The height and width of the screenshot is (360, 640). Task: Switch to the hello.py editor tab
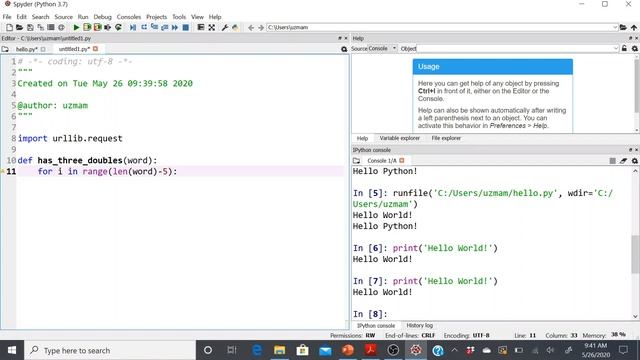(x=27, y=49)
